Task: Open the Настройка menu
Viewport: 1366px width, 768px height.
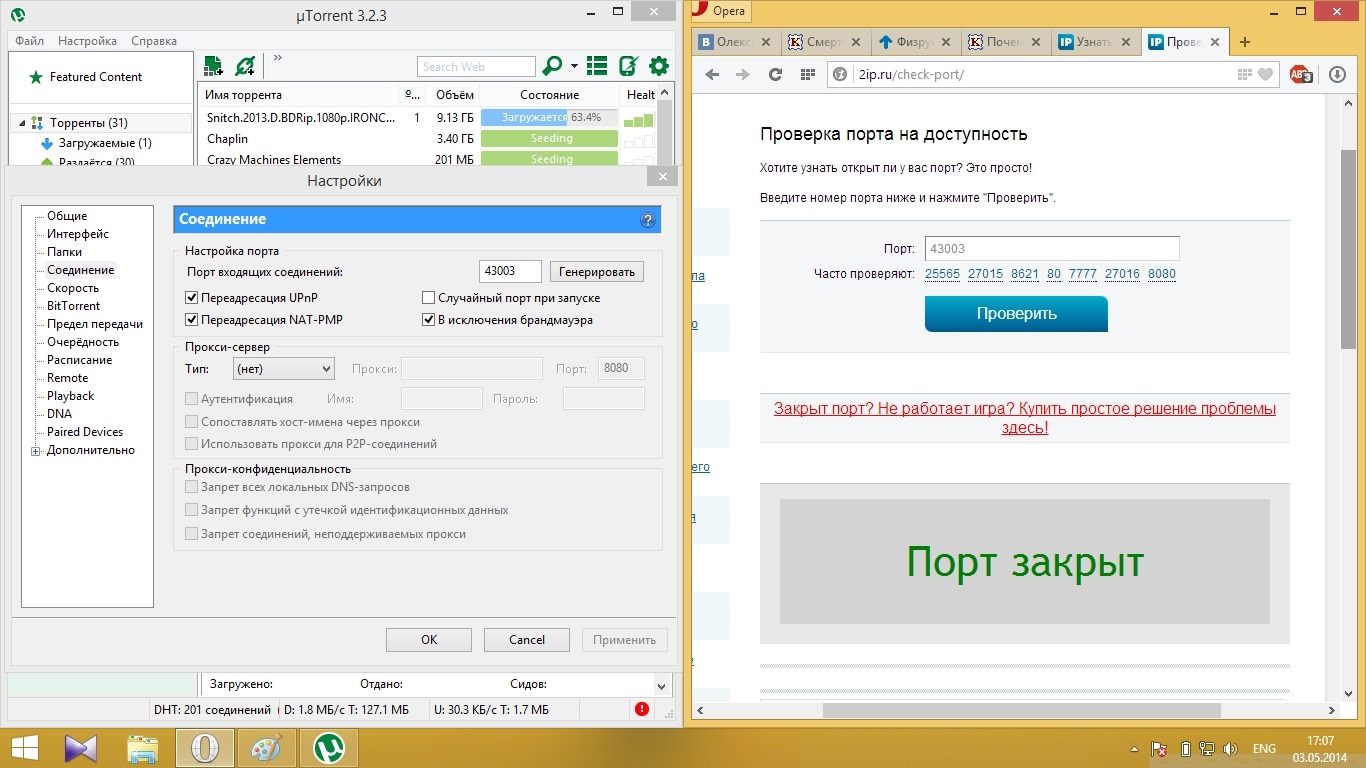Action: pyautogui.click(x=87, y=41)
